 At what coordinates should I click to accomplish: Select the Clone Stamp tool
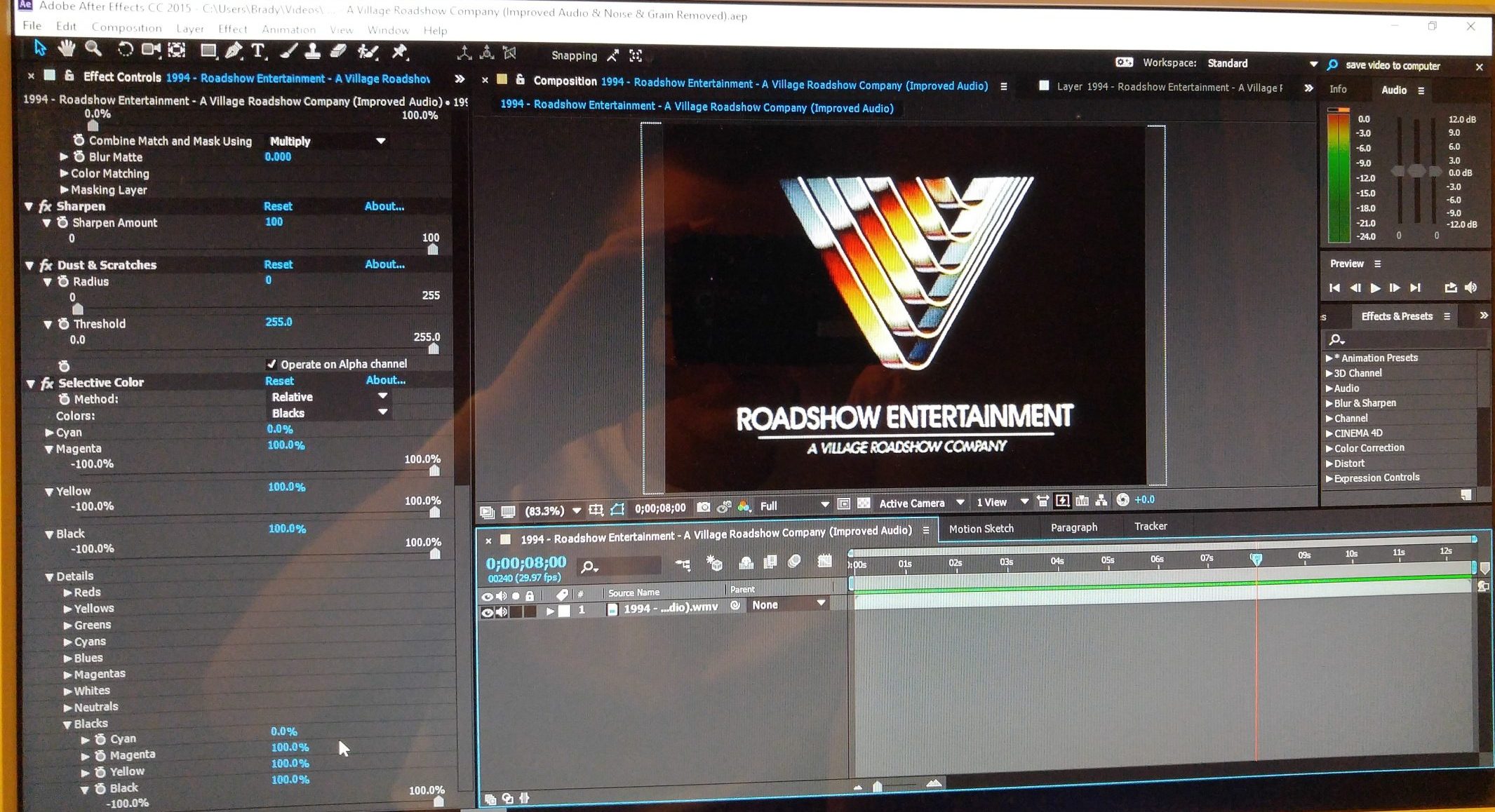(313, 51)
